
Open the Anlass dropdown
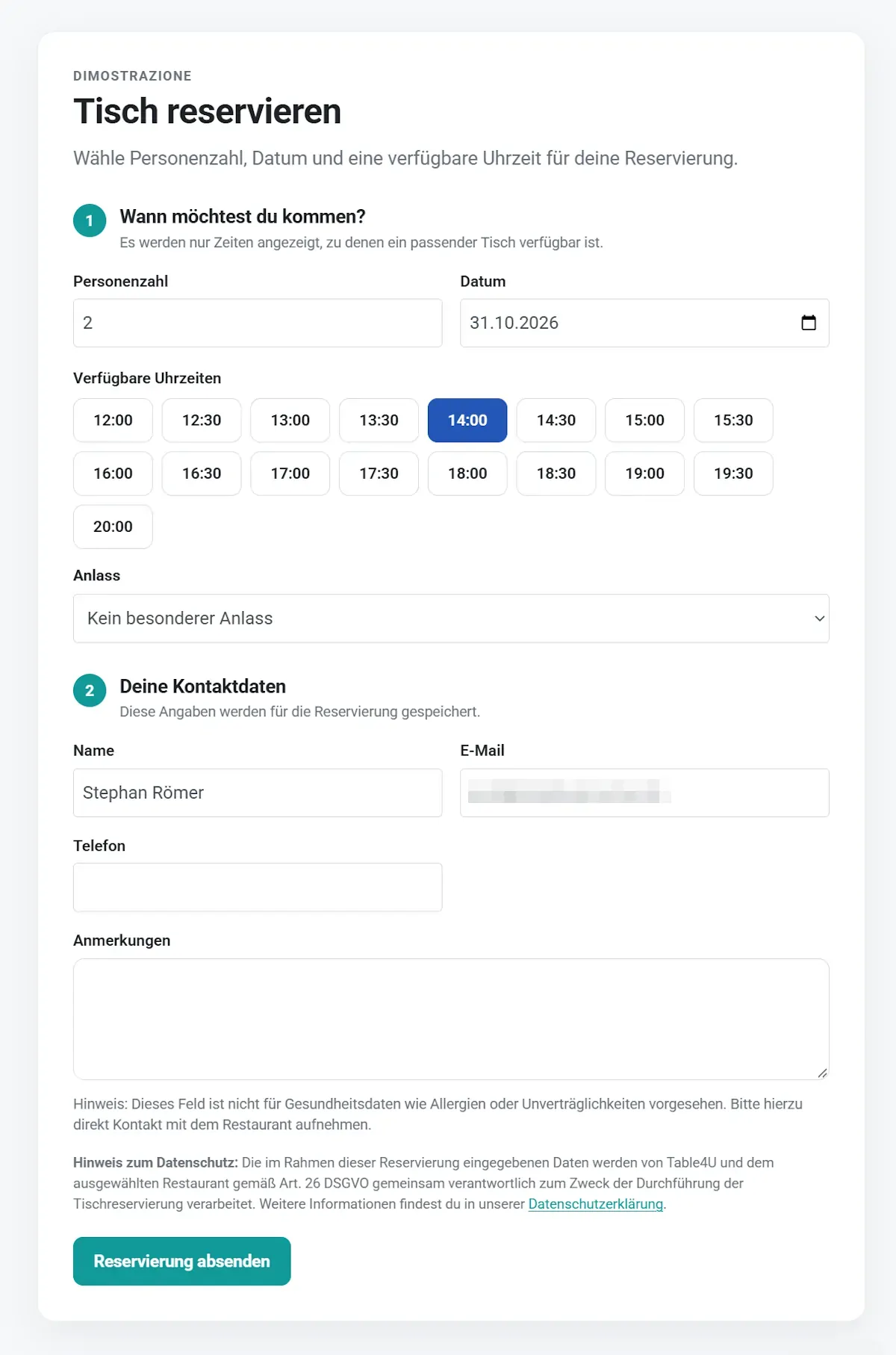pos(451,618)
